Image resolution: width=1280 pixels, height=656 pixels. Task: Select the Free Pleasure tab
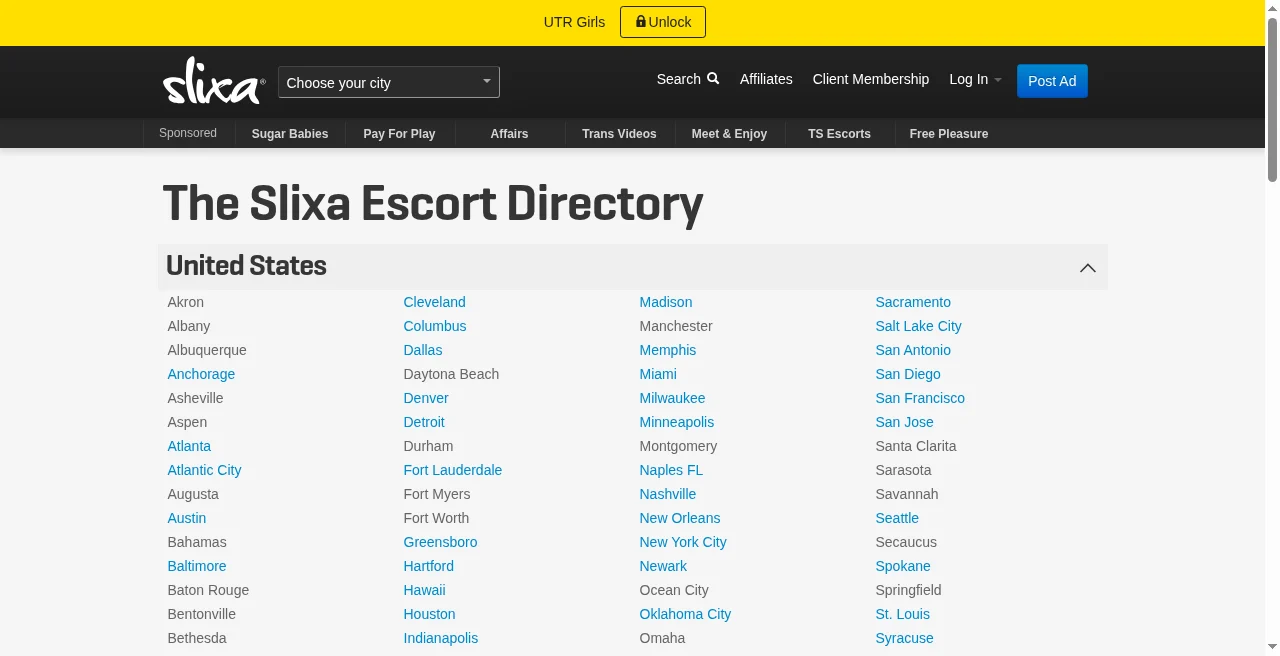pos(949,133)
